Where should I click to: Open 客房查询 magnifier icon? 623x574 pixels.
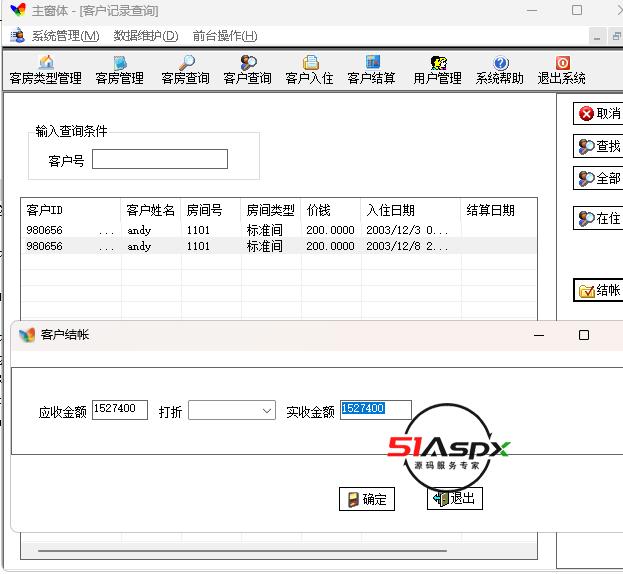pyautogui.click(x=186, y=62)
